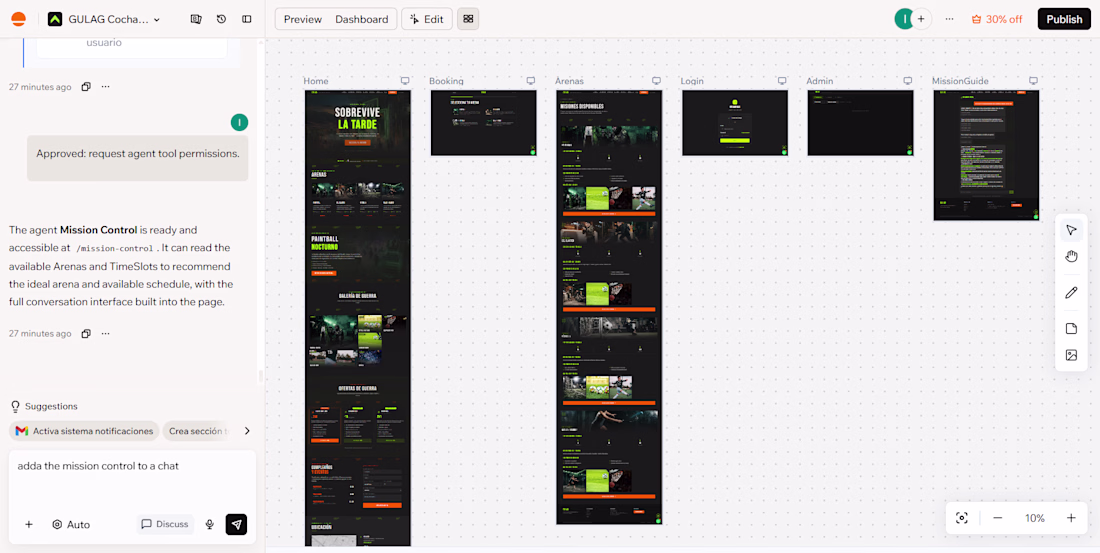Toggle Discuss mode
Viewport: 1100px width, 553px height.
165,524
